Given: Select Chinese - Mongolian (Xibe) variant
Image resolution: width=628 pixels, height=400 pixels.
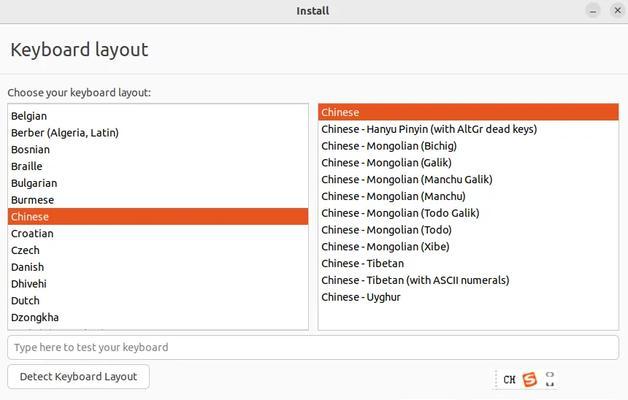Looking at the screenshot, I should coord(468,247).
